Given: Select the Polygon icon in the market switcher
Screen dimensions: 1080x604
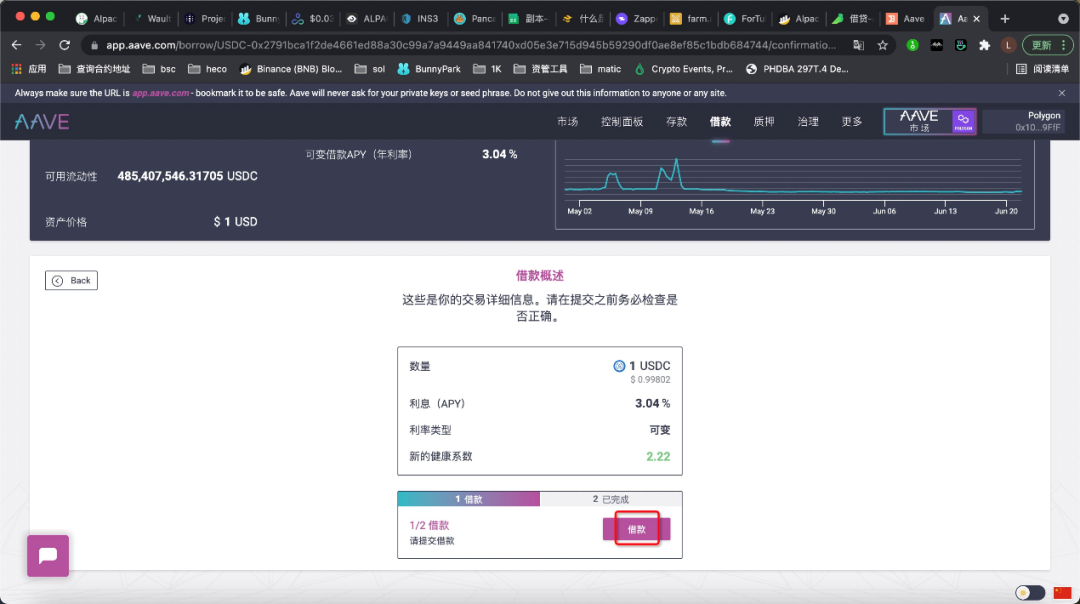Looking at the screenshot, I should 962,121.
